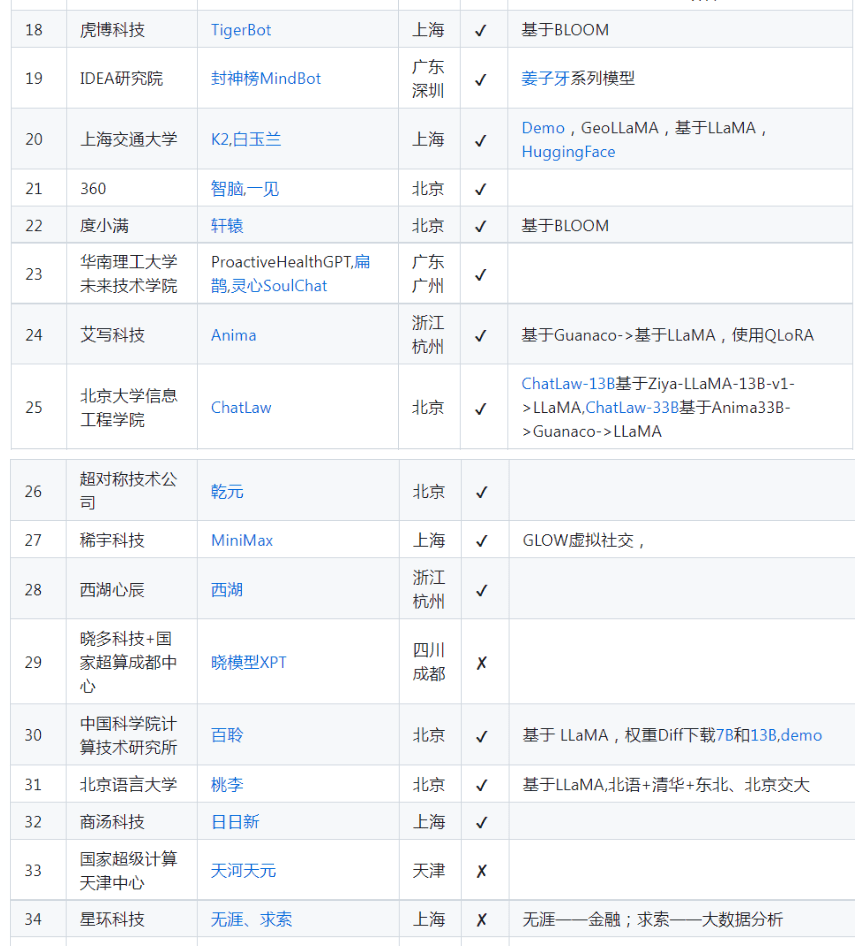Open the TigerBot link
This screenshot has height=946, width=866.
241,30
